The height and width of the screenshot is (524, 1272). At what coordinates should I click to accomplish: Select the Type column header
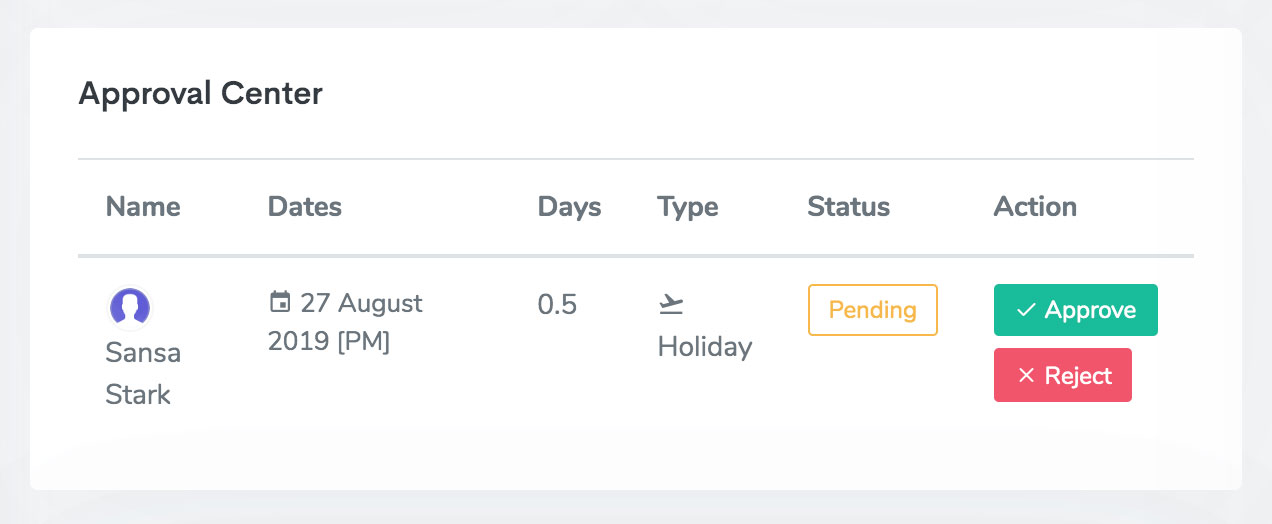click(688, 207)
